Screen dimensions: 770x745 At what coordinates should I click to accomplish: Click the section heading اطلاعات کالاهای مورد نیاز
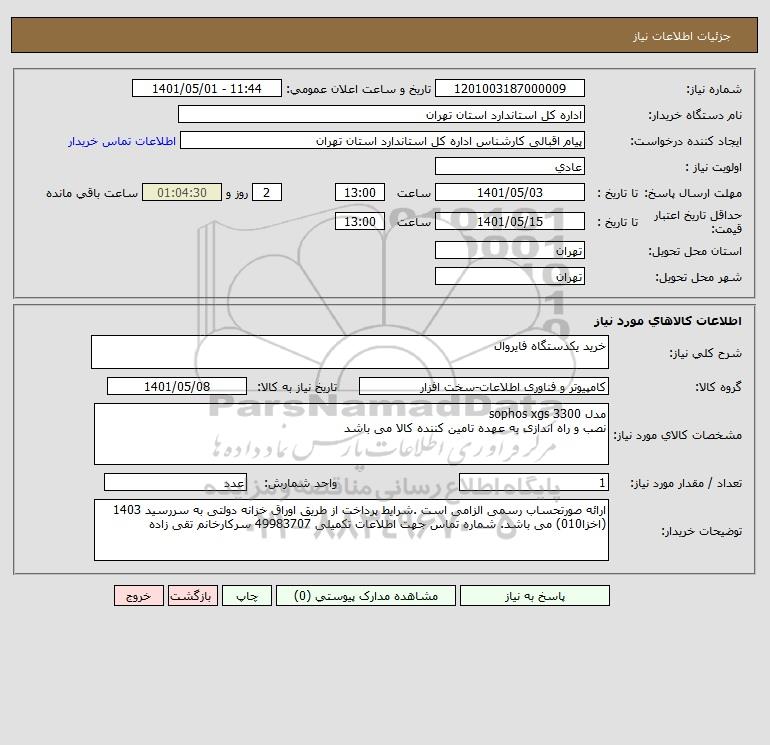click(668, 321)
